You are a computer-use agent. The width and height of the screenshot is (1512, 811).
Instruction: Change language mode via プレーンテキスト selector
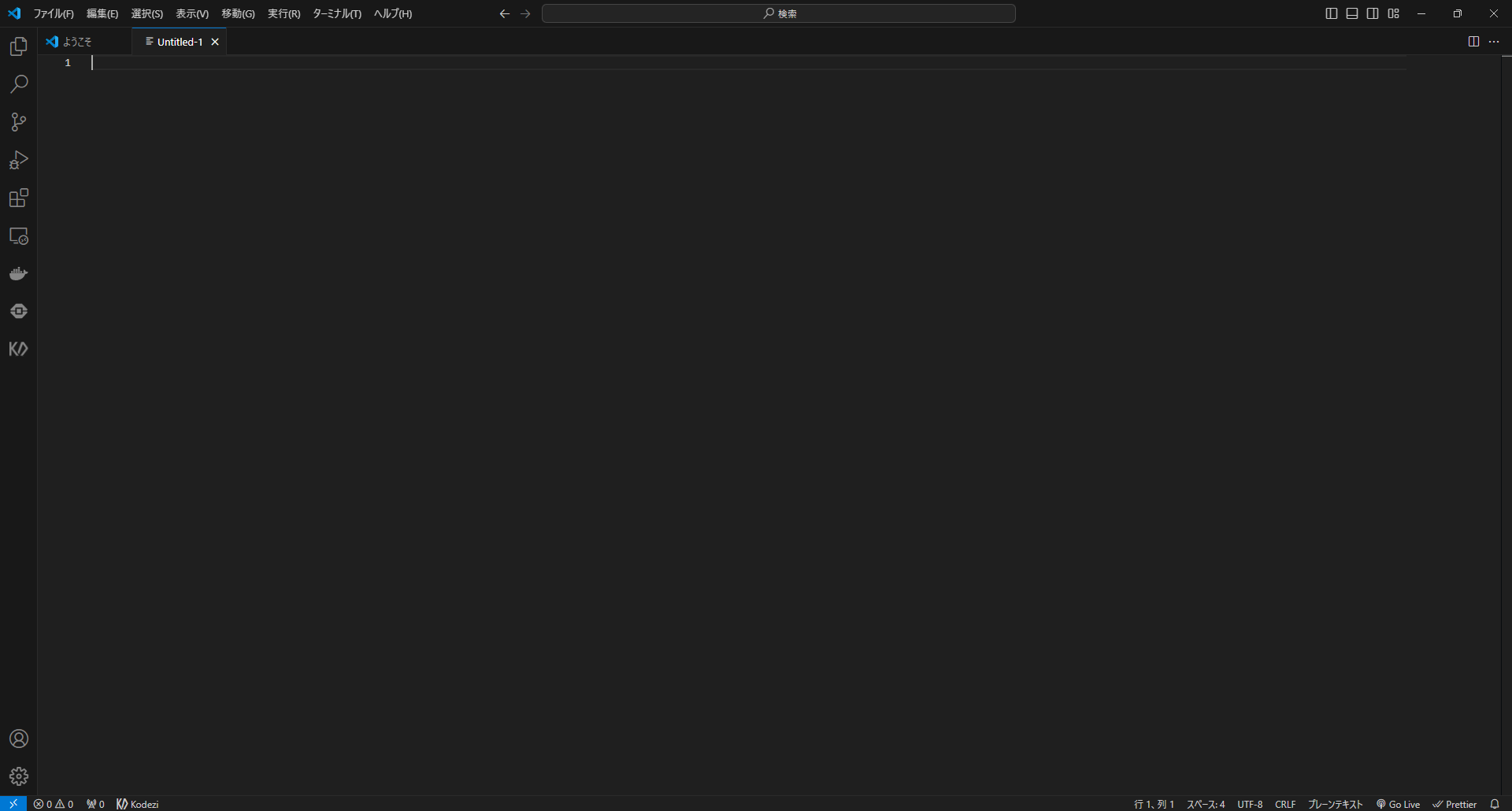tap(1334, 804)
